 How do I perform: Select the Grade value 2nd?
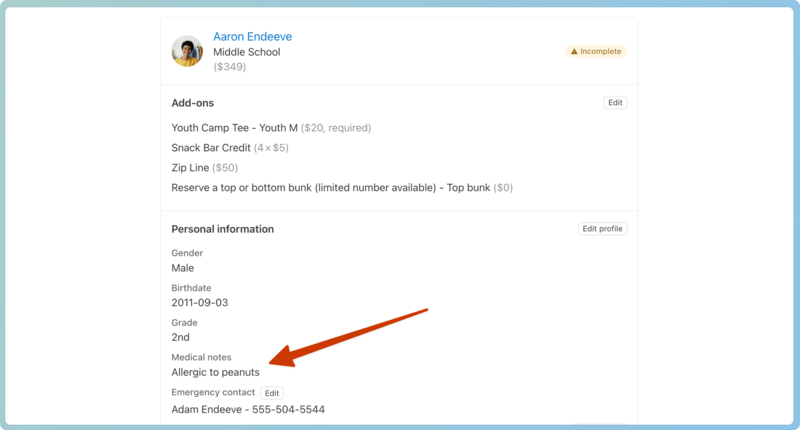180,338
